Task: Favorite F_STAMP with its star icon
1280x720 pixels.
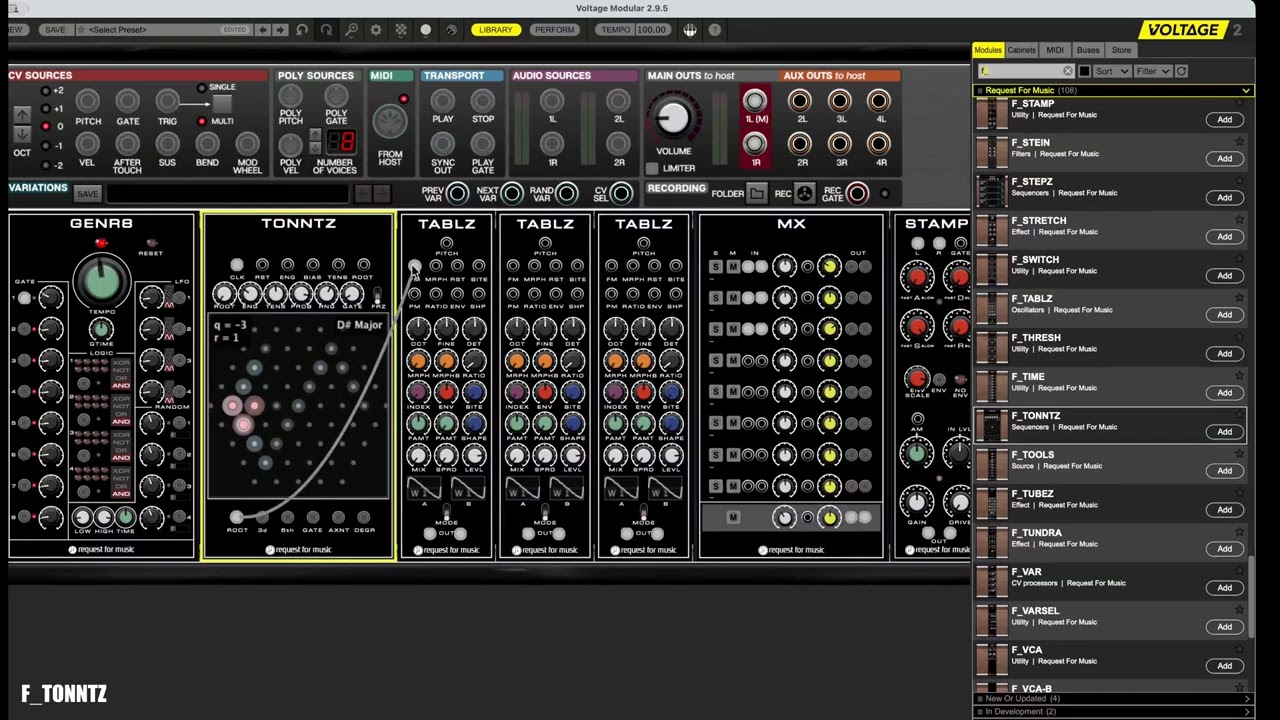Action: (1239, 104)
